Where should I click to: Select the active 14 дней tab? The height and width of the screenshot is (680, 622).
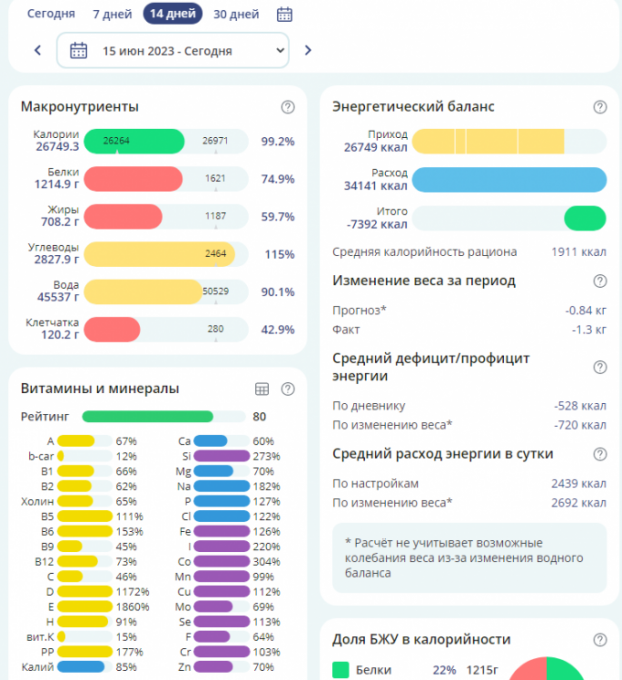pos(172,14)
